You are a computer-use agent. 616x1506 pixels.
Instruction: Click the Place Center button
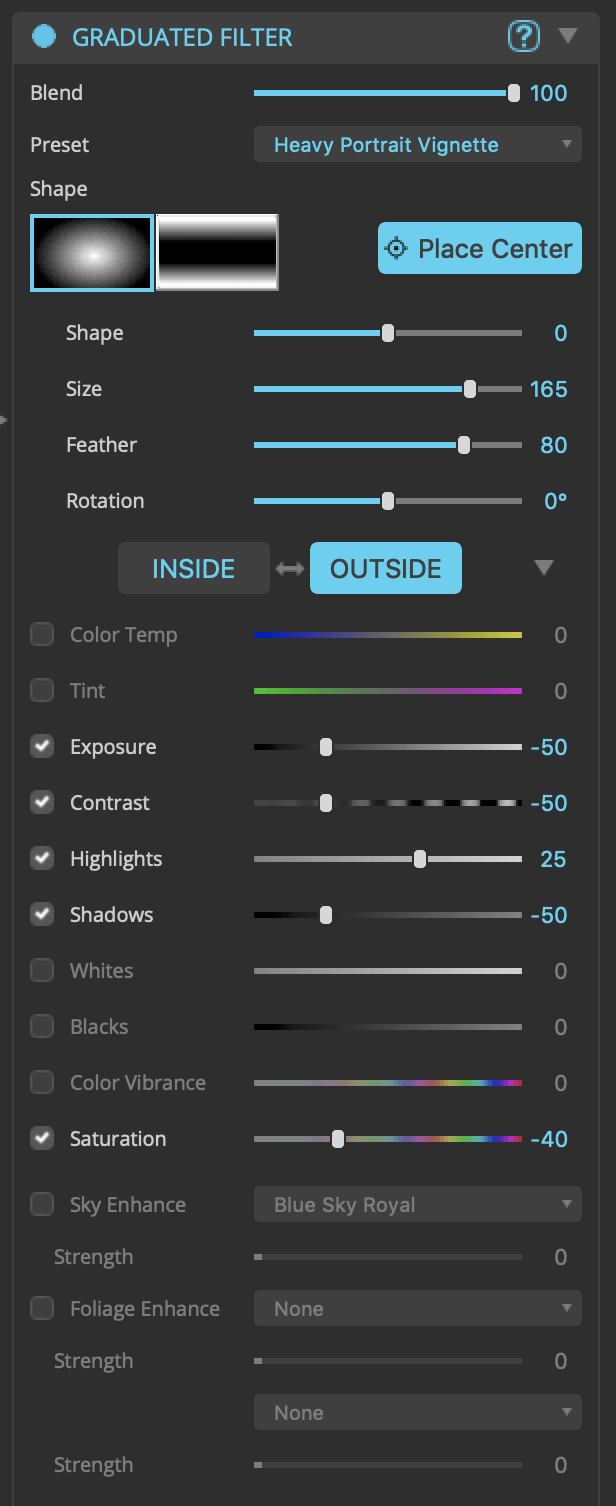[x=480, y=249]
